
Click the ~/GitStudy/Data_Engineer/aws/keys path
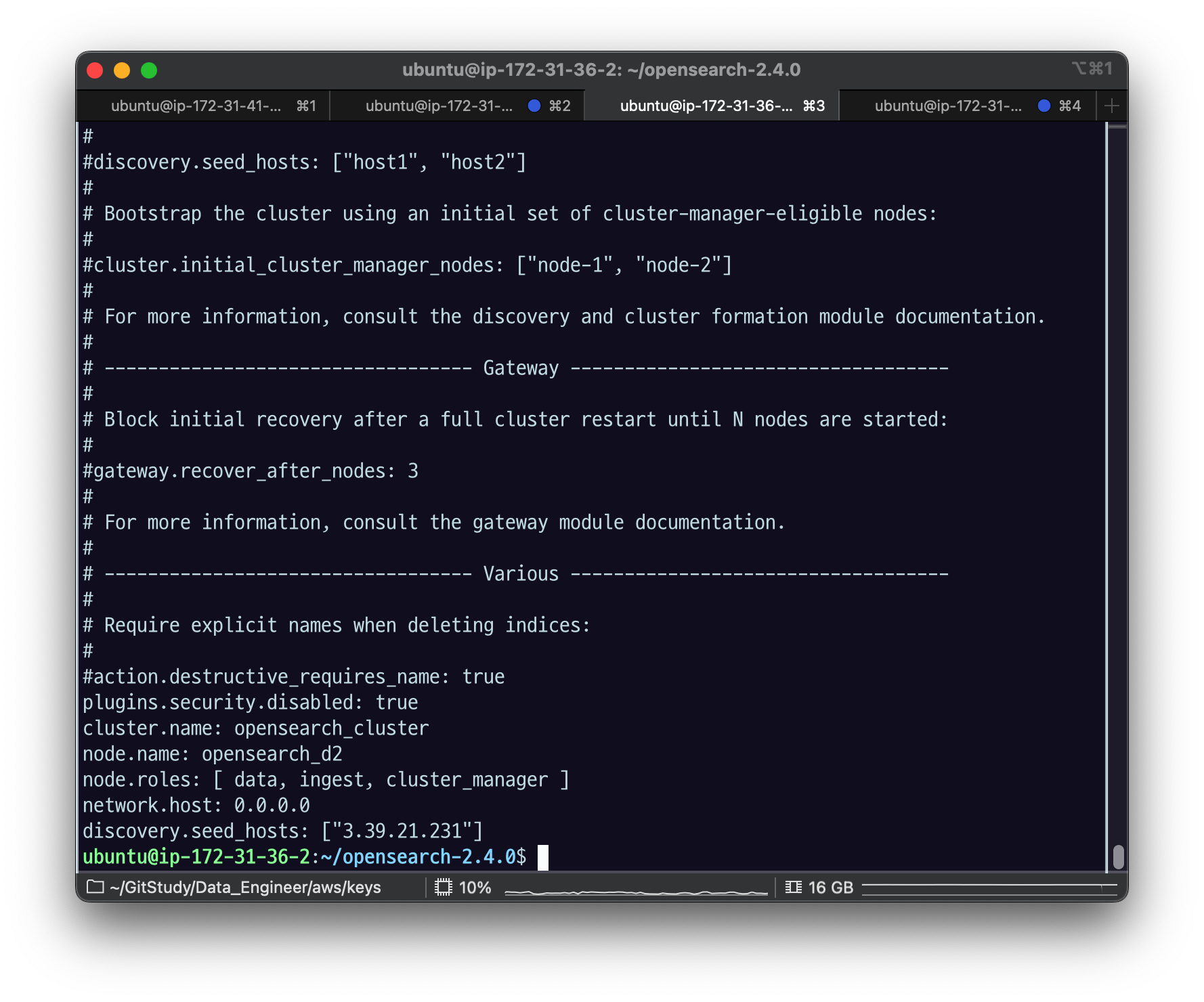pos(245,887)
